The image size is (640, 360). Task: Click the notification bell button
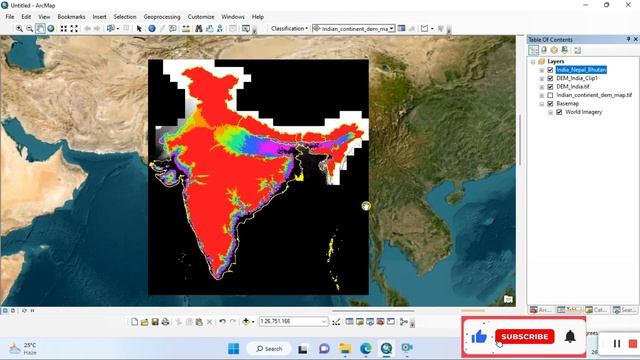click(570, 337)
